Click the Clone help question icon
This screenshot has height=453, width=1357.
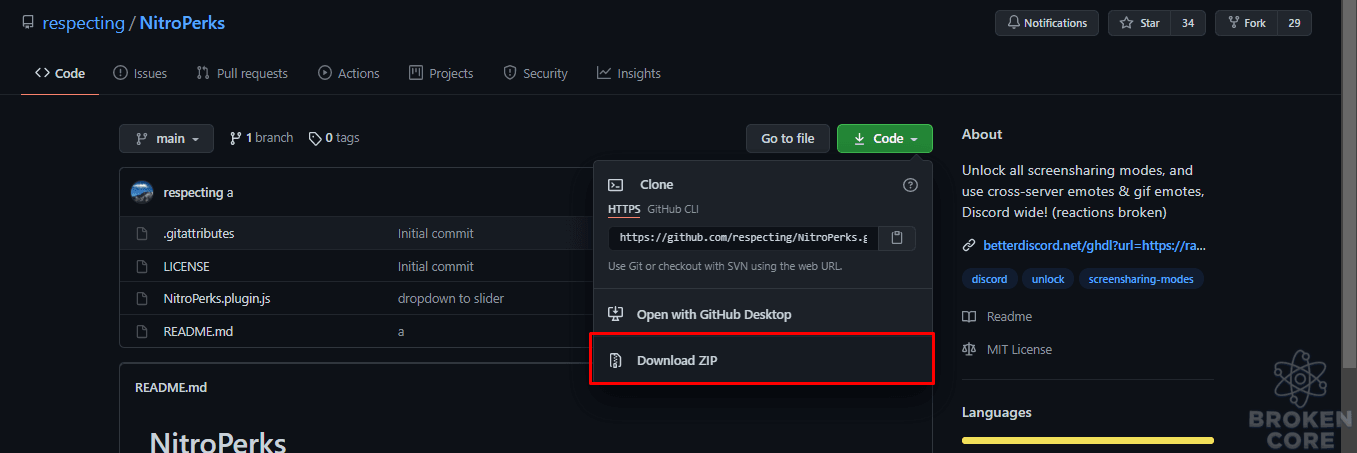[x=910, y=185]
